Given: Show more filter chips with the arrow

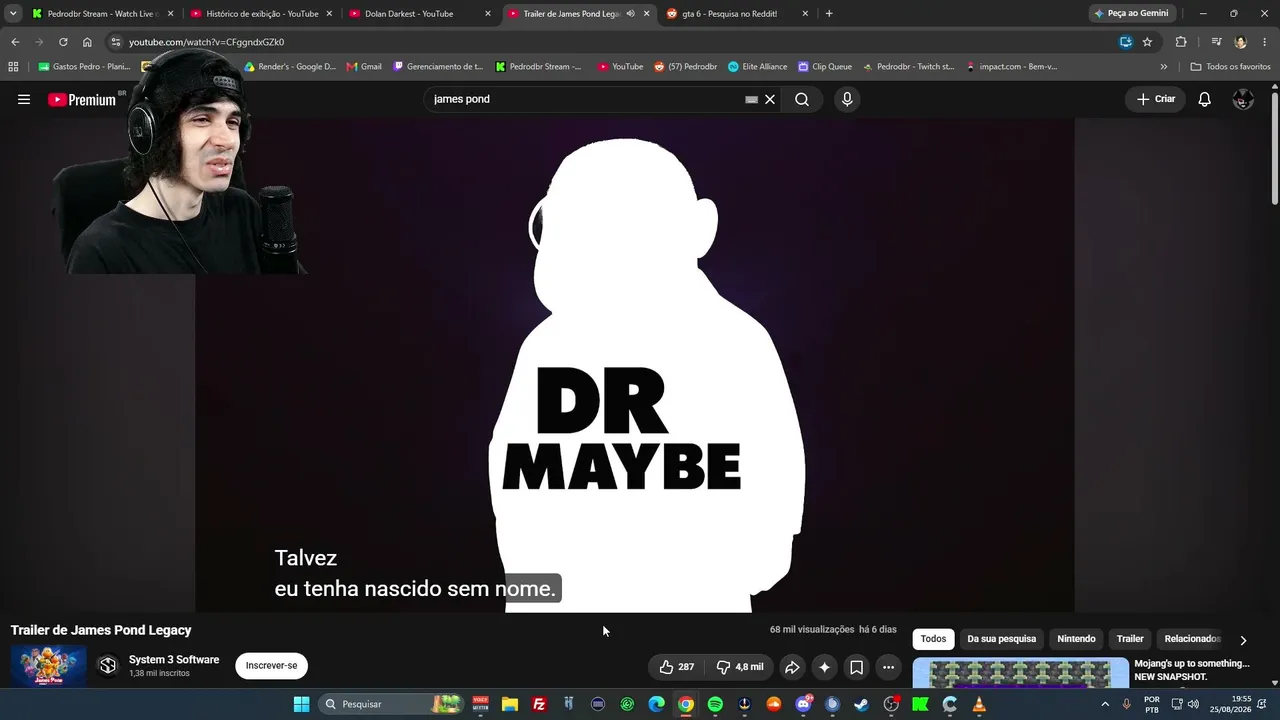Looking at the screenshot, I should click(1243, 640).
